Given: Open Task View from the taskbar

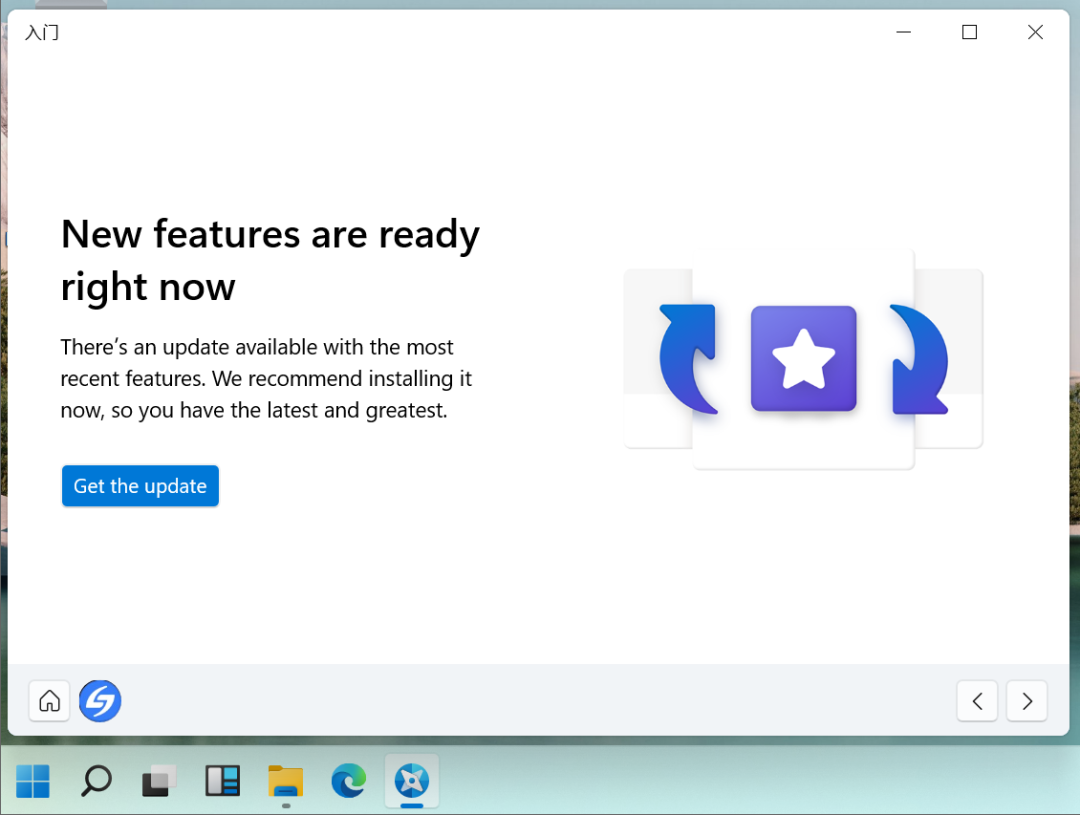Looking at the screenshot, I should (159, 781).
